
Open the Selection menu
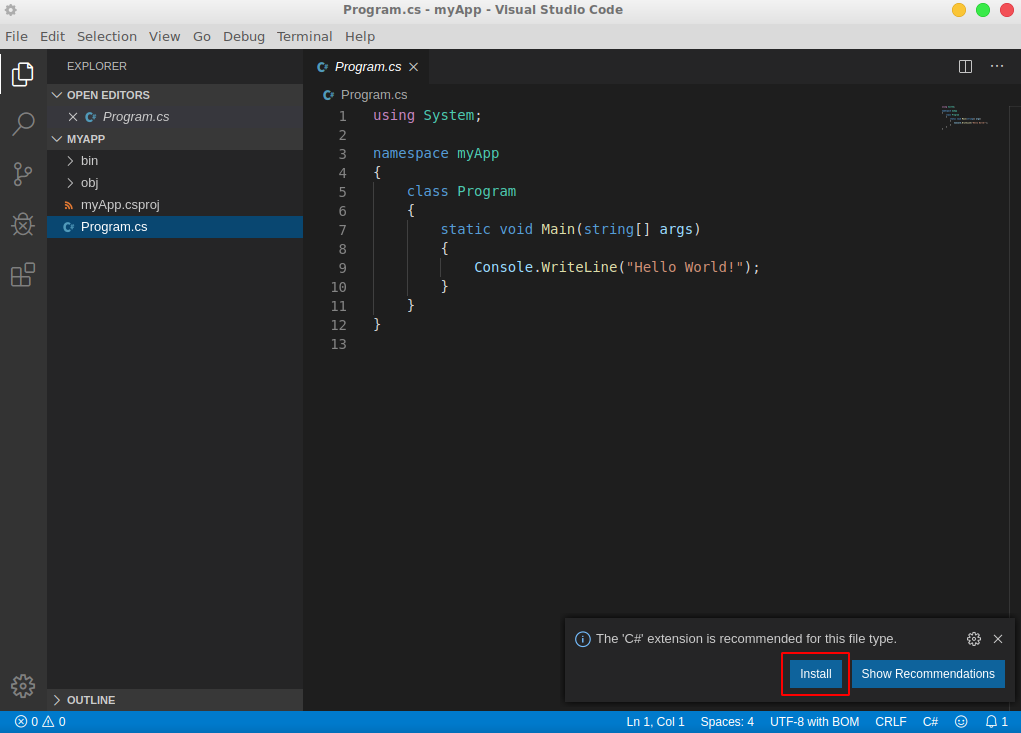point(107,36)
